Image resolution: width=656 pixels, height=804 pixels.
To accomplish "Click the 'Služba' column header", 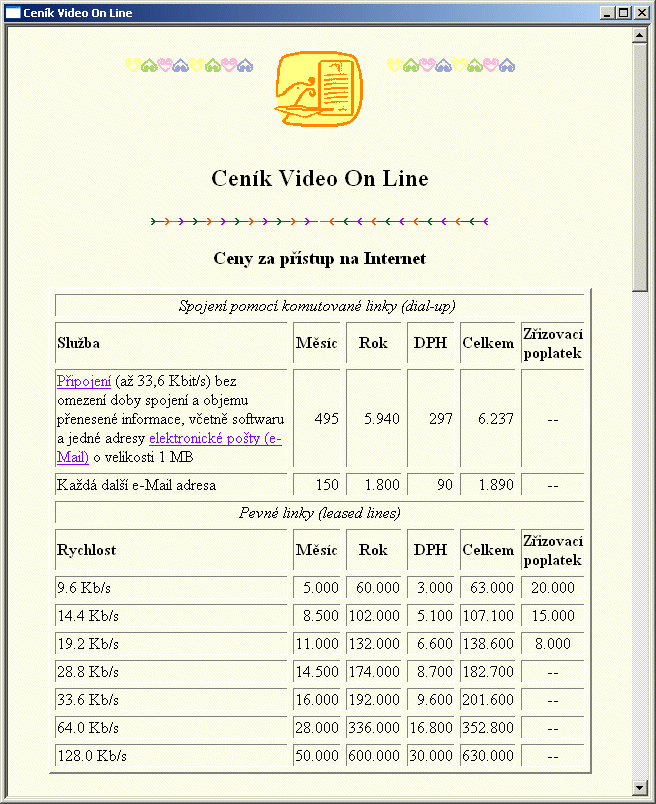I will (171, 343).
